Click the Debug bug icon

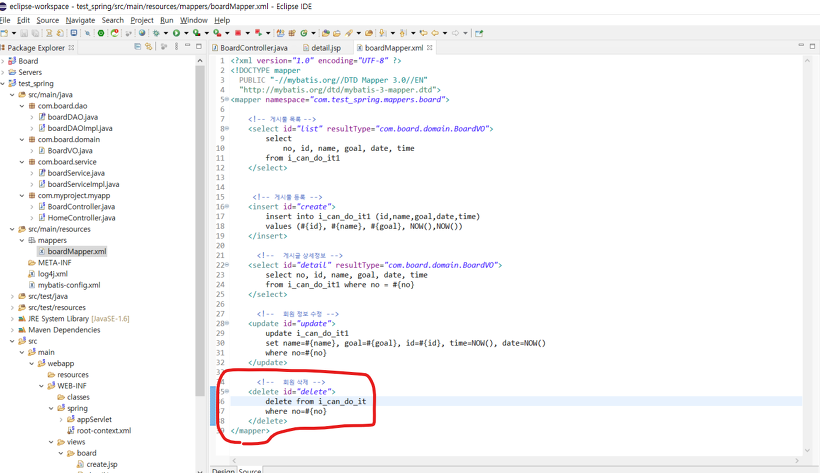coord(156,33)
